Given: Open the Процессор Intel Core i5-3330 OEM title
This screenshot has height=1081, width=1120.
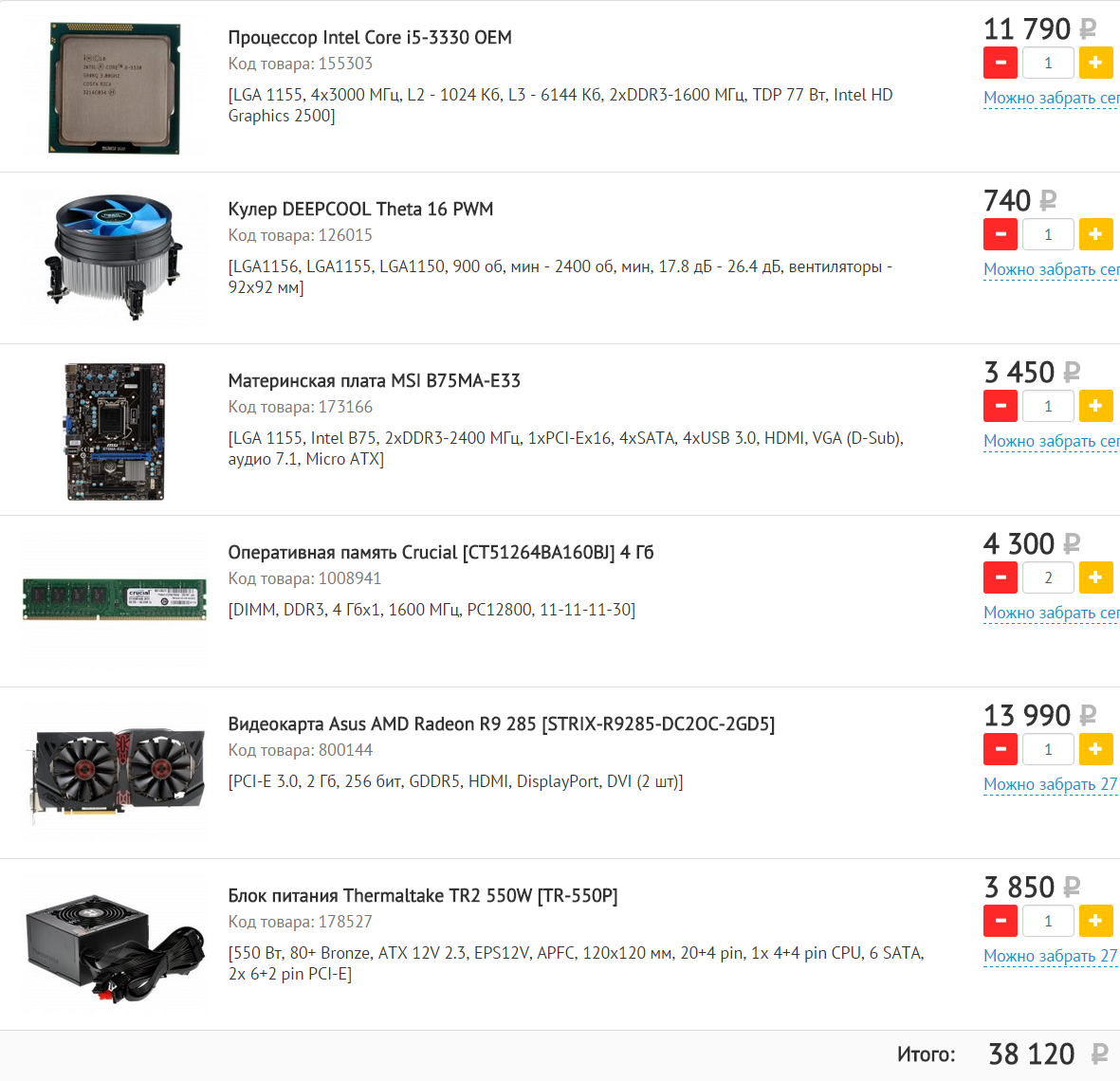Looking at the screenshot, I should [x=370, y=37].
